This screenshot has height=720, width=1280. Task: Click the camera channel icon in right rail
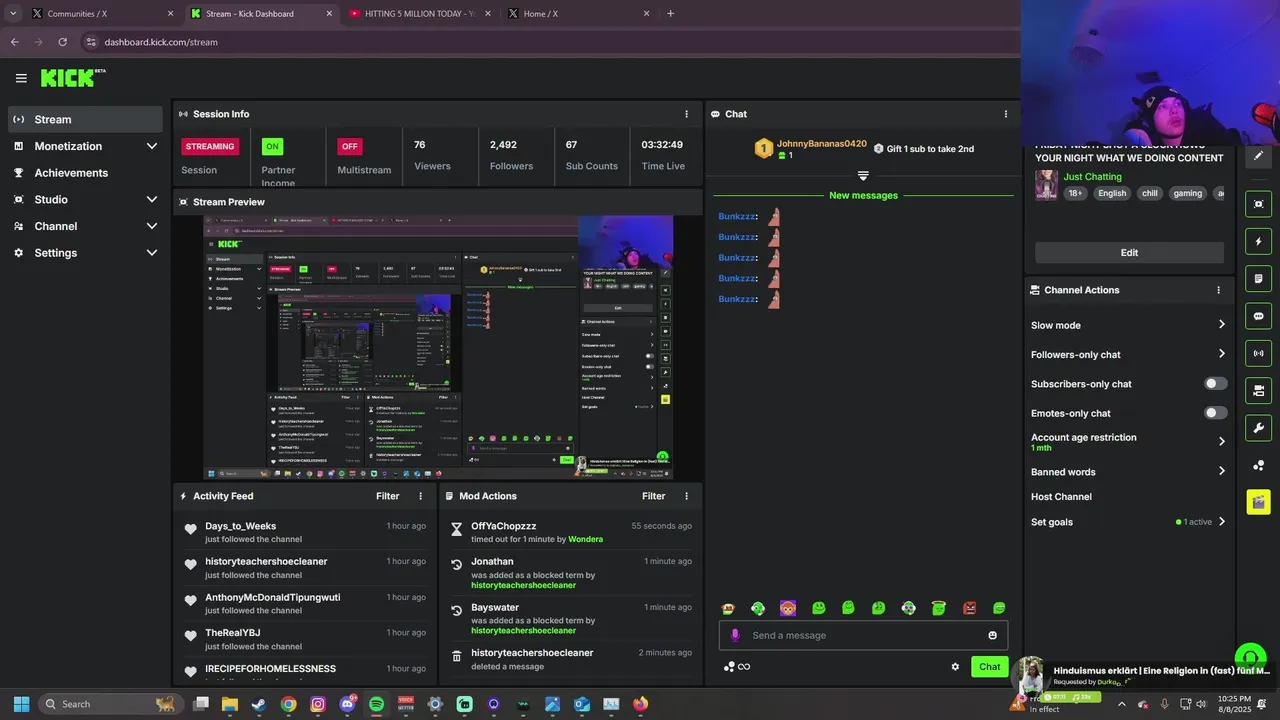(1258, 390)
